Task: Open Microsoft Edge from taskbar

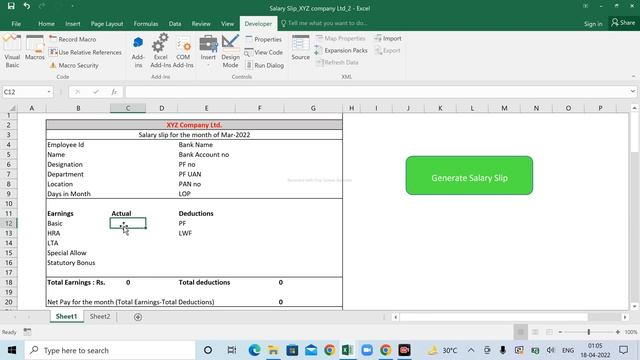Action: (254, 350)
